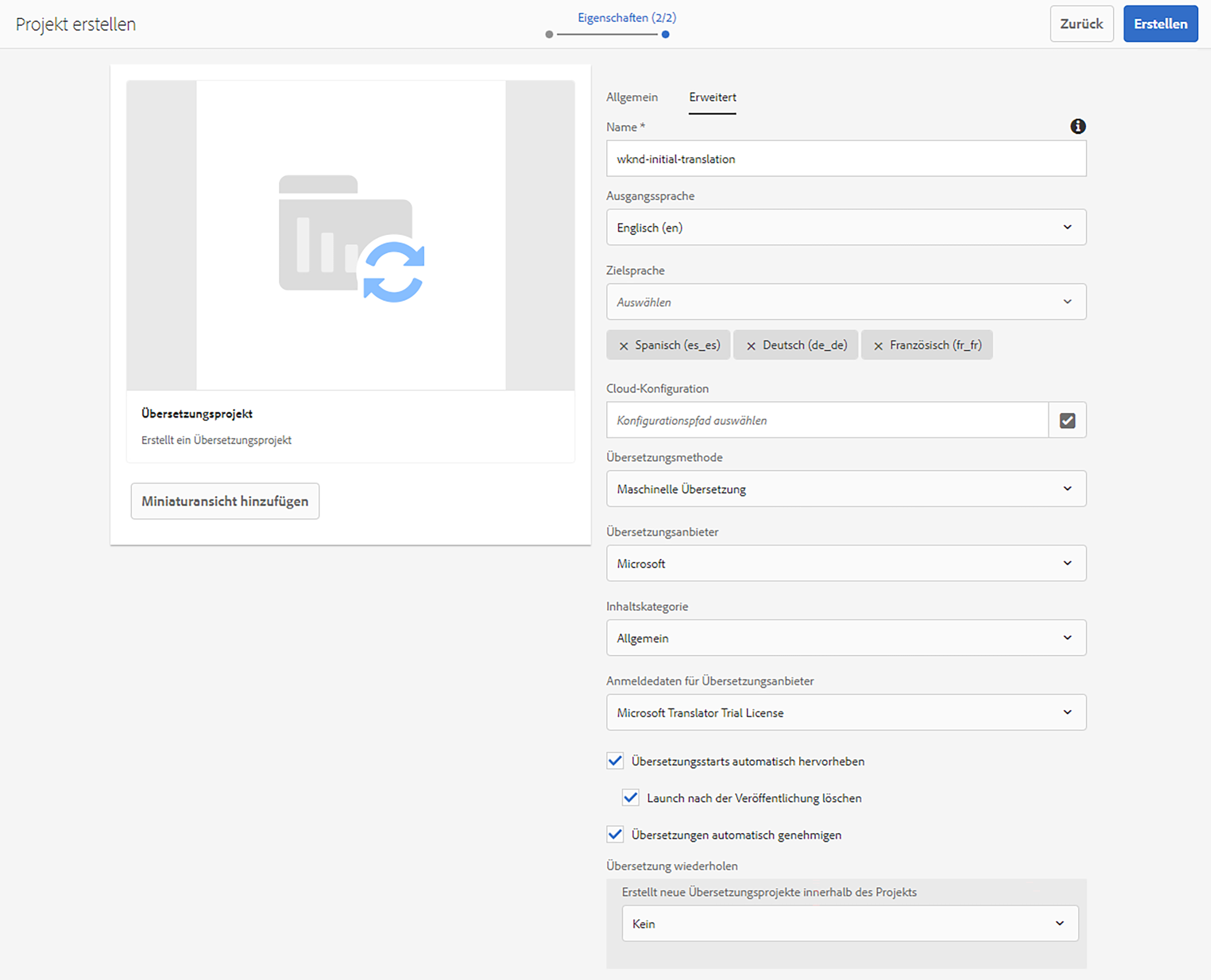The image size is (1211, 980).
Task: Click the blue Erstellen button
Action: 1160,24
